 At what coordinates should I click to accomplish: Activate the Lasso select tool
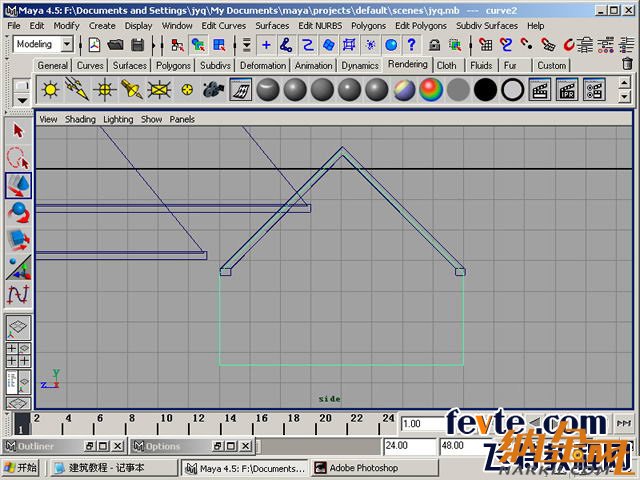coord(18,158)
